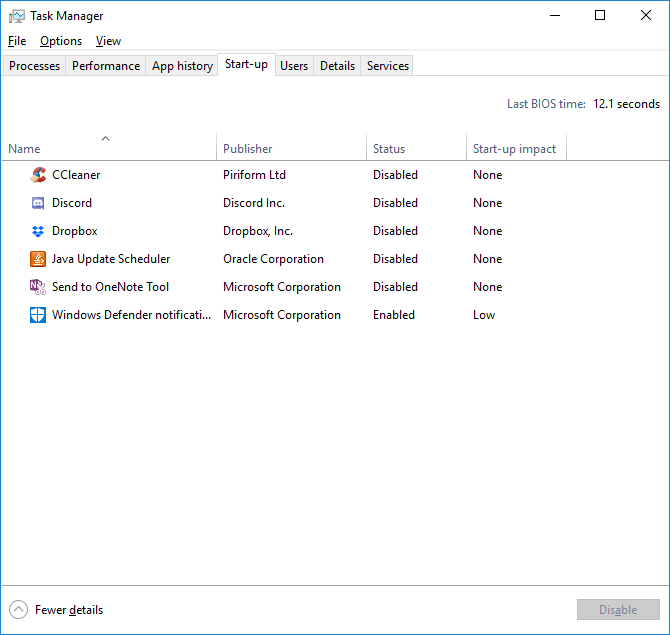Open the View menu
Image resolution: width=670 pixels, height=635 pixels.
pos(109,41)
